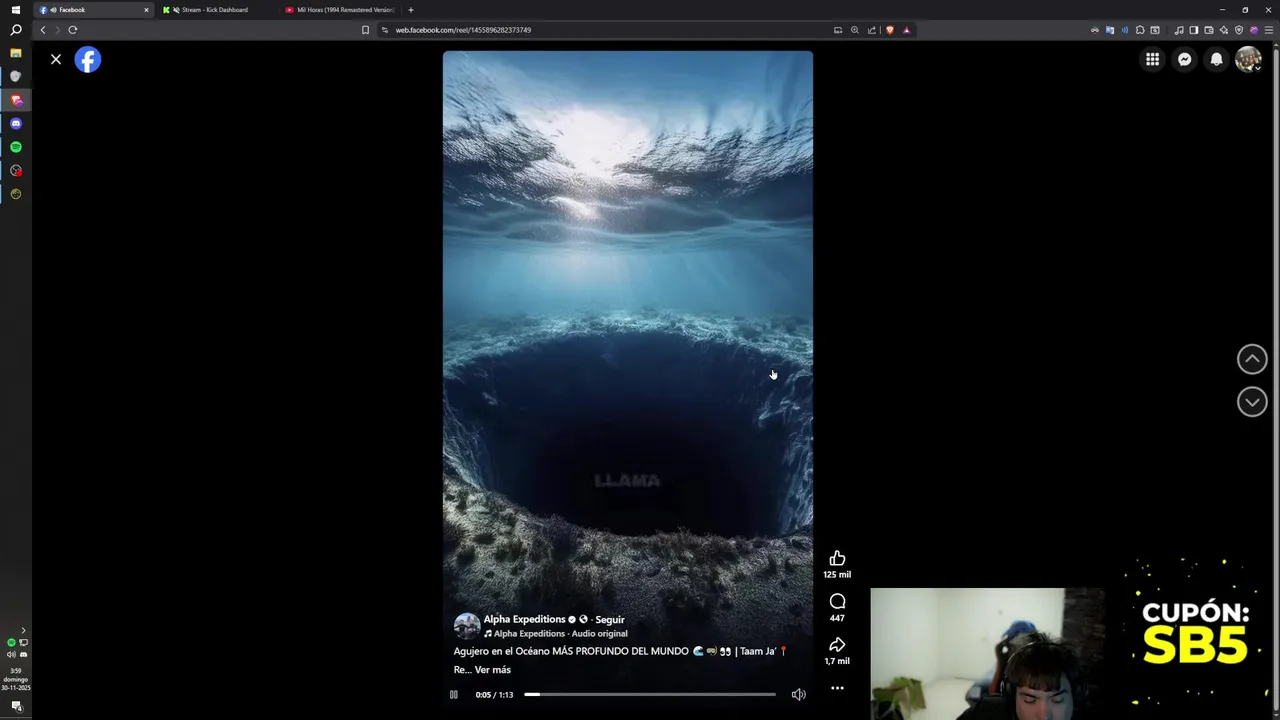Expand the description with Ver más
The width and height of the screenshot is (1280, 720).
click(492, 670)
